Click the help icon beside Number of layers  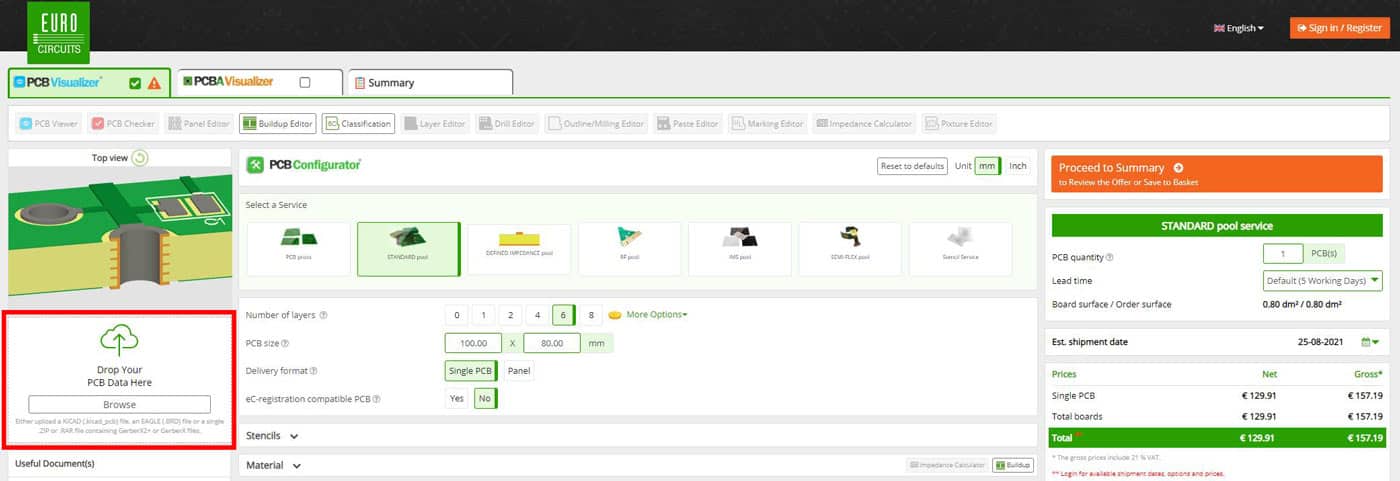coord(323,315)
